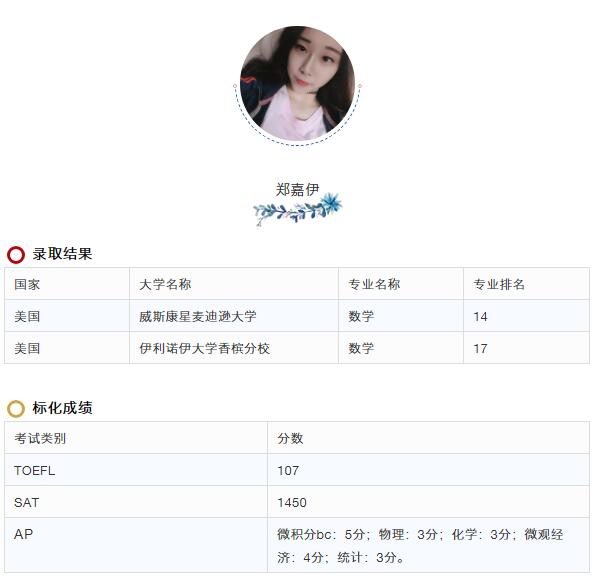Click the TOEFL score 107
This screenshot has height=578, width=595.
(x=288, y=471)
